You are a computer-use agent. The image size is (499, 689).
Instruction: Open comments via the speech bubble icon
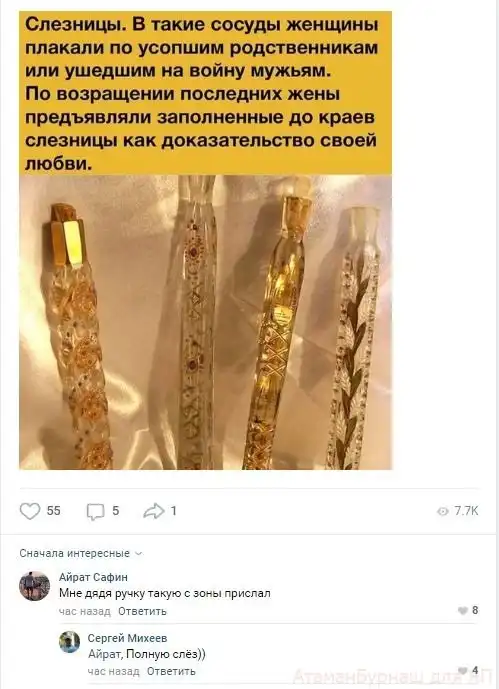pos(95,511)
